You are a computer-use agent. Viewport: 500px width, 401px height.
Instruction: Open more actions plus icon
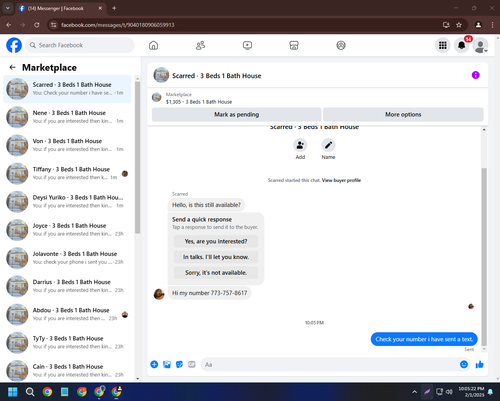pyautogui.click(x=154, y=364)
